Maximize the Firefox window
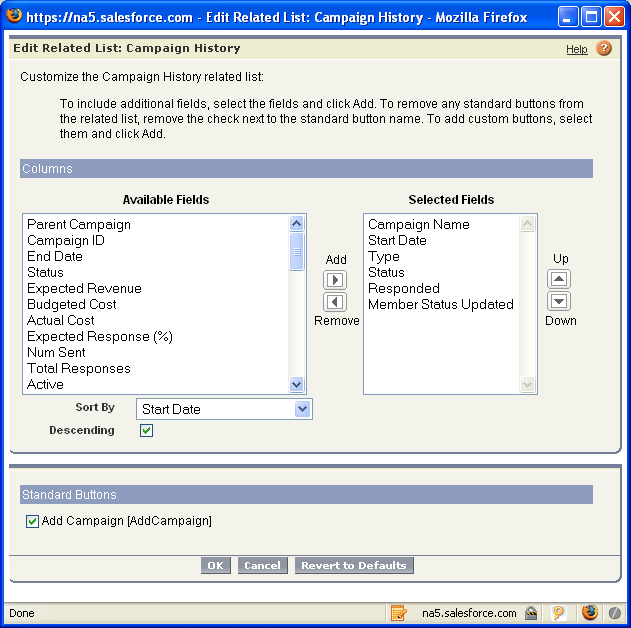Viewport: 631px width, 628px height. tap(591, 17)
